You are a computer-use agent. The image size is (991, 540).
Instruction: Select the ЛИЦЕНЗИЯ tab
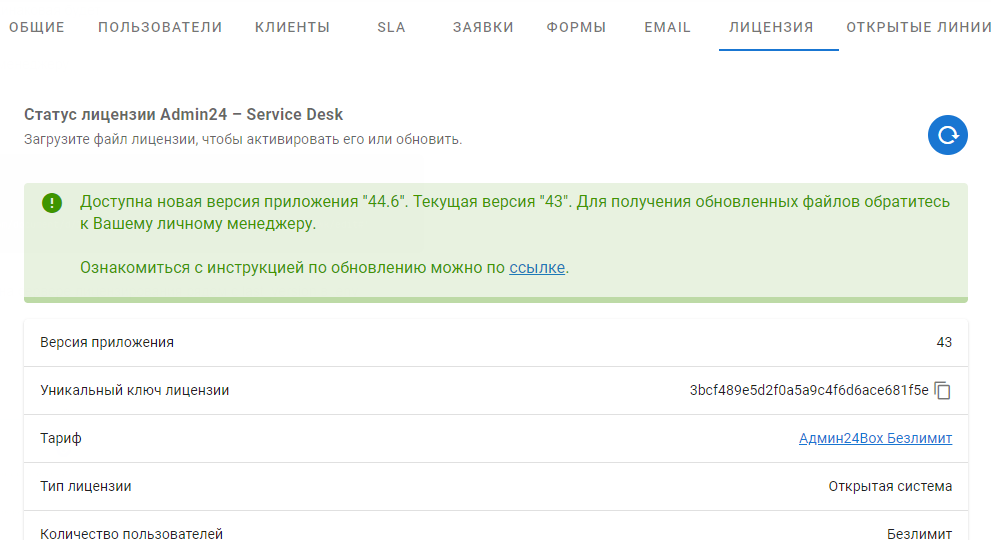(772, 27)
